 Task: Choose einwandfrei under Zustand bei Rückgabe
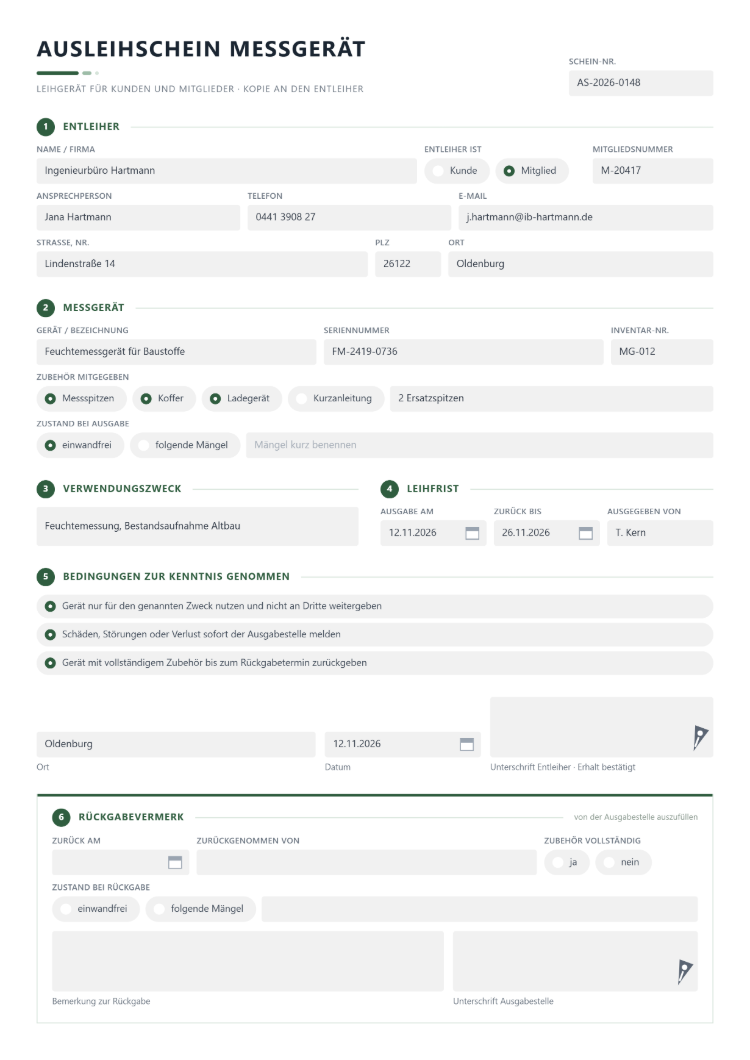95,909
